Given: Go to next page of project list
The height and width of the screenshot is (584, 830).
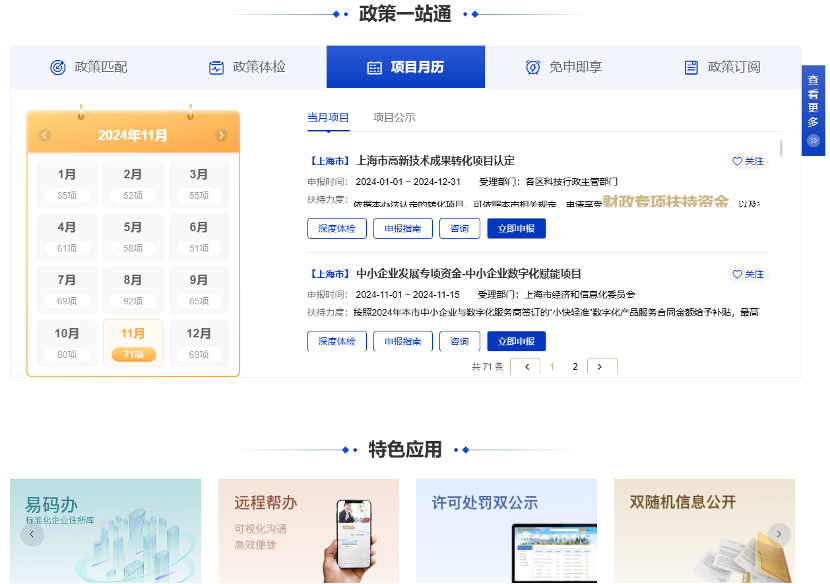Looking at the screenshot, I should pyautogui.click(x=601, y=367).
